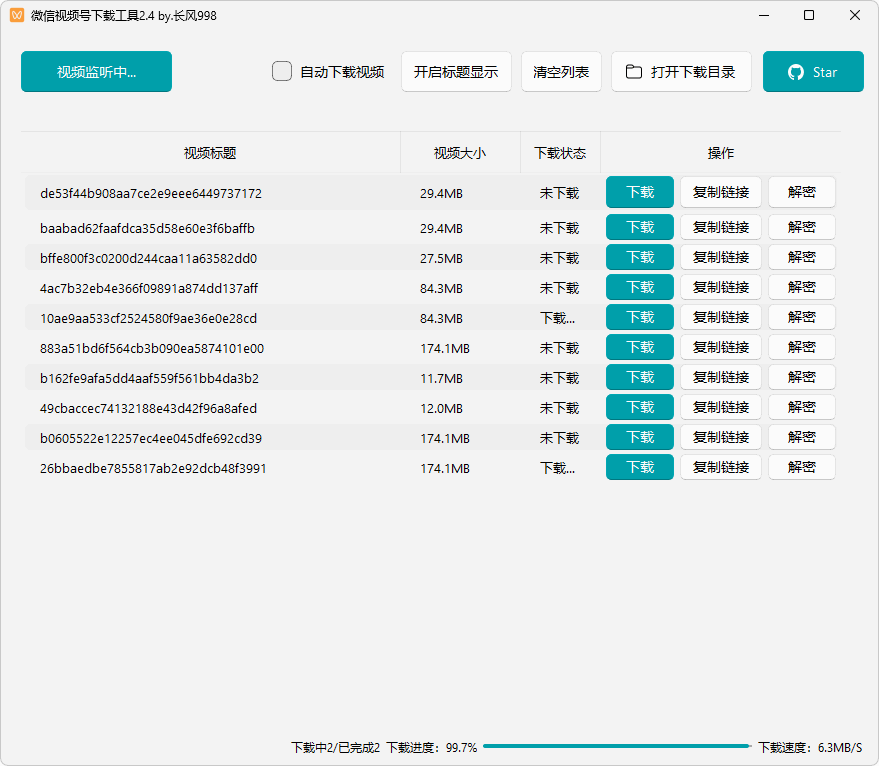This screenshot has width=879, height=766.
Task: Click the 视频大小 column header
Action: tap(460, 153)
